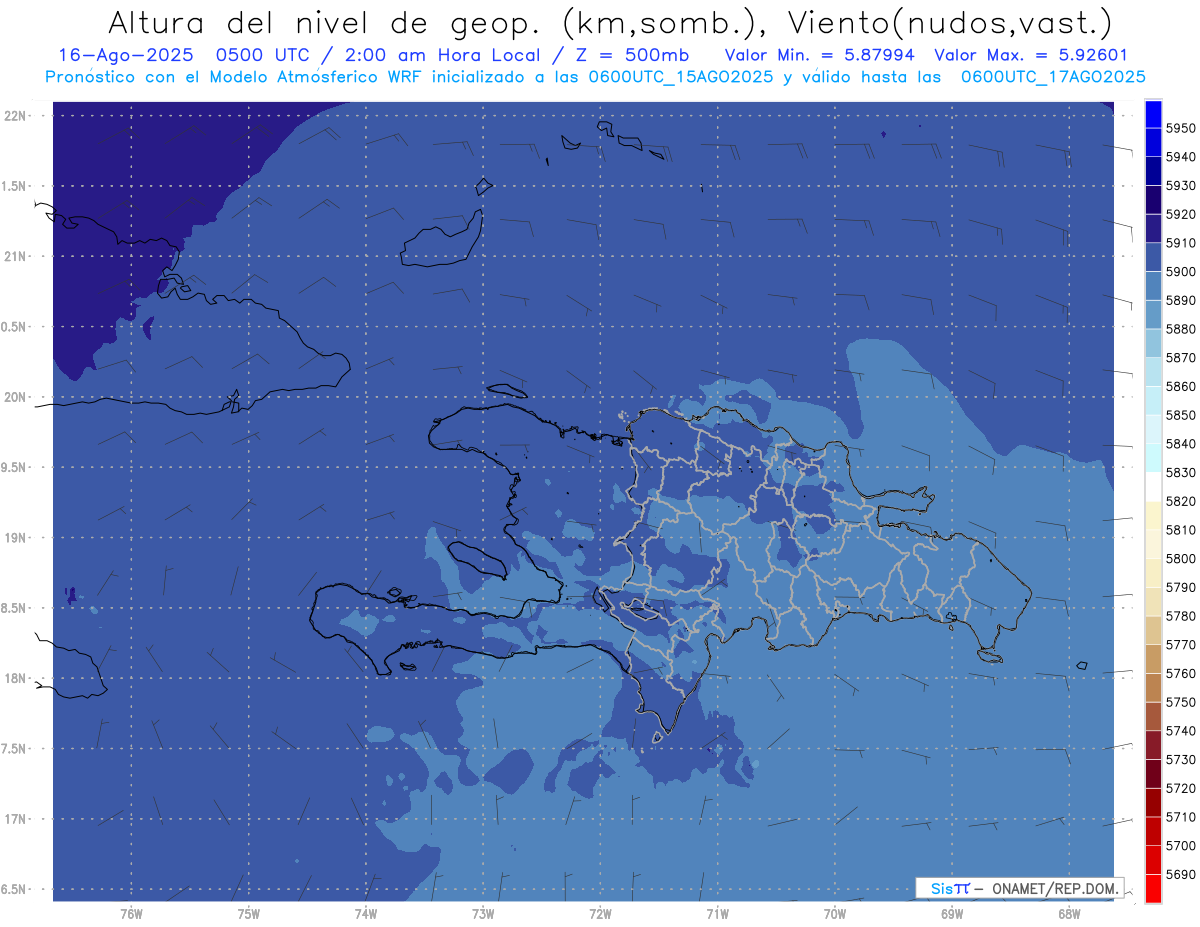Viewport: 1200px width, 927px height.
Task: Select the '18N' latitude label
Action: tap(14, 678)
